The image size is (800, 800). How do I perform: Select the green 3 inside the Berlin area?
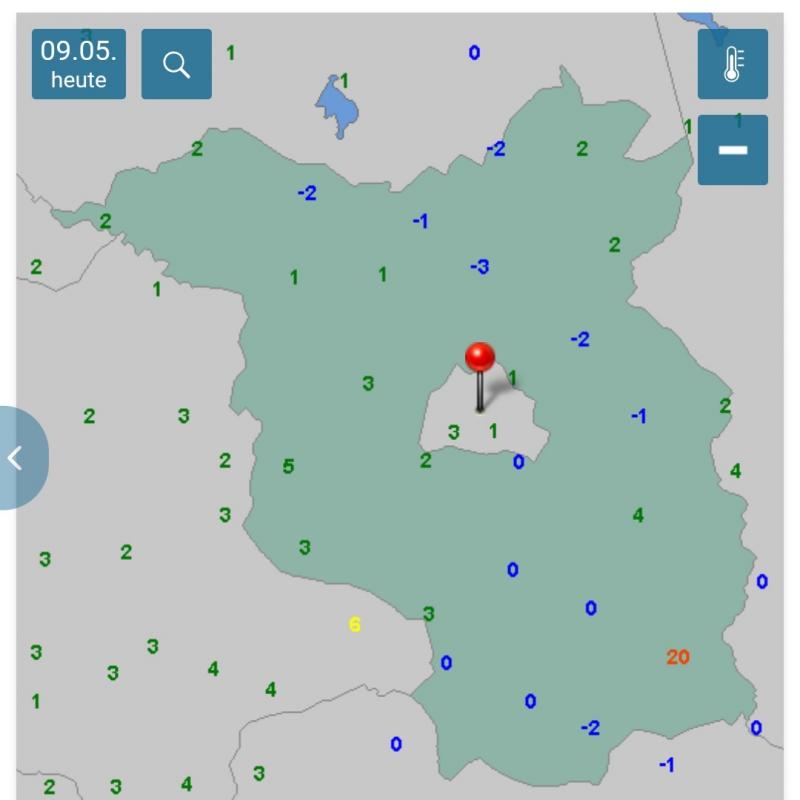(x=453, y=432)
